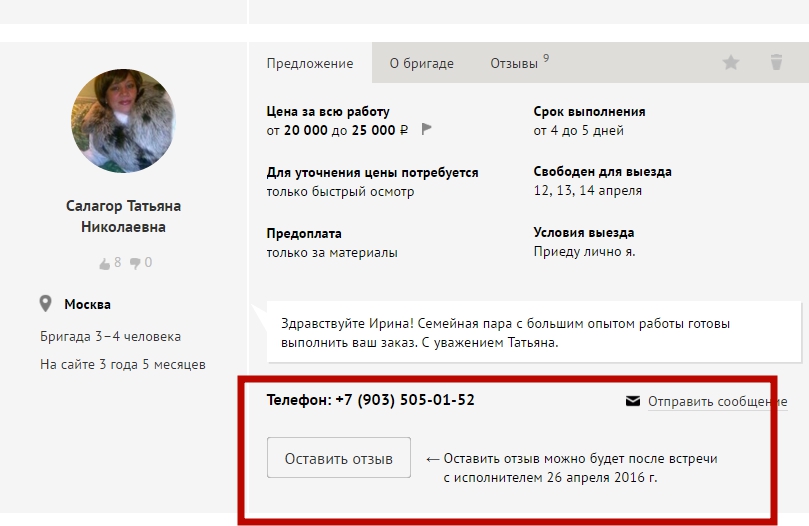Click the Отправить сообщение link
Screen dimensions: 809x526
(717, 402)
